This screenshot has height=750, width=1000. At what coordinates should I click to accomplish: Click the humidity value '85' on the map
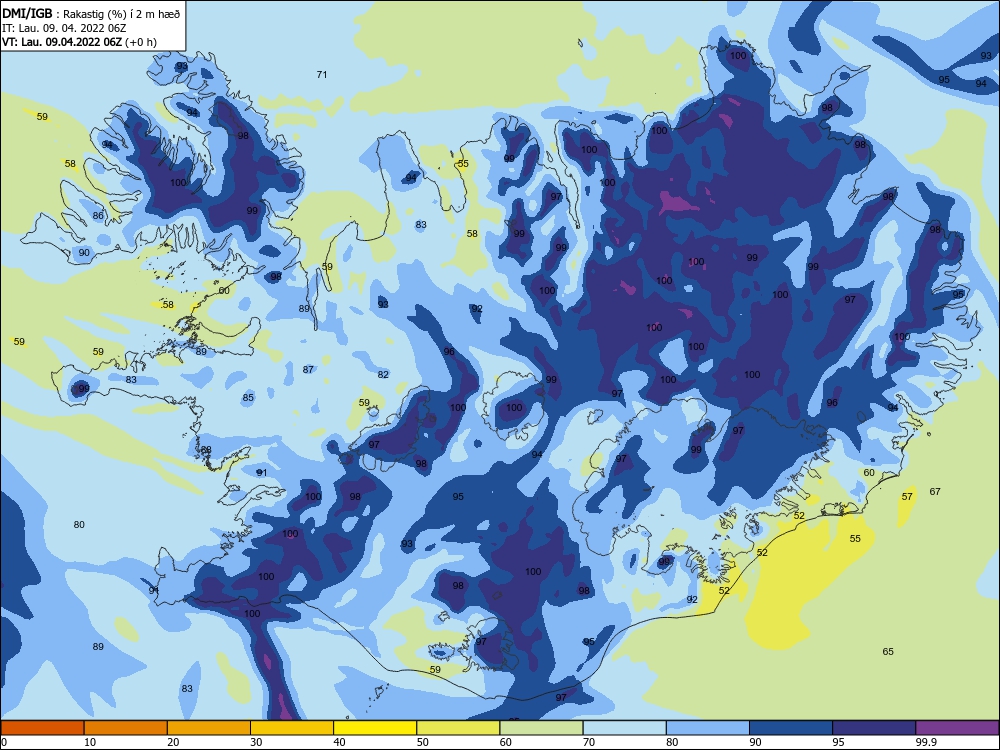[x=248, y=398]
